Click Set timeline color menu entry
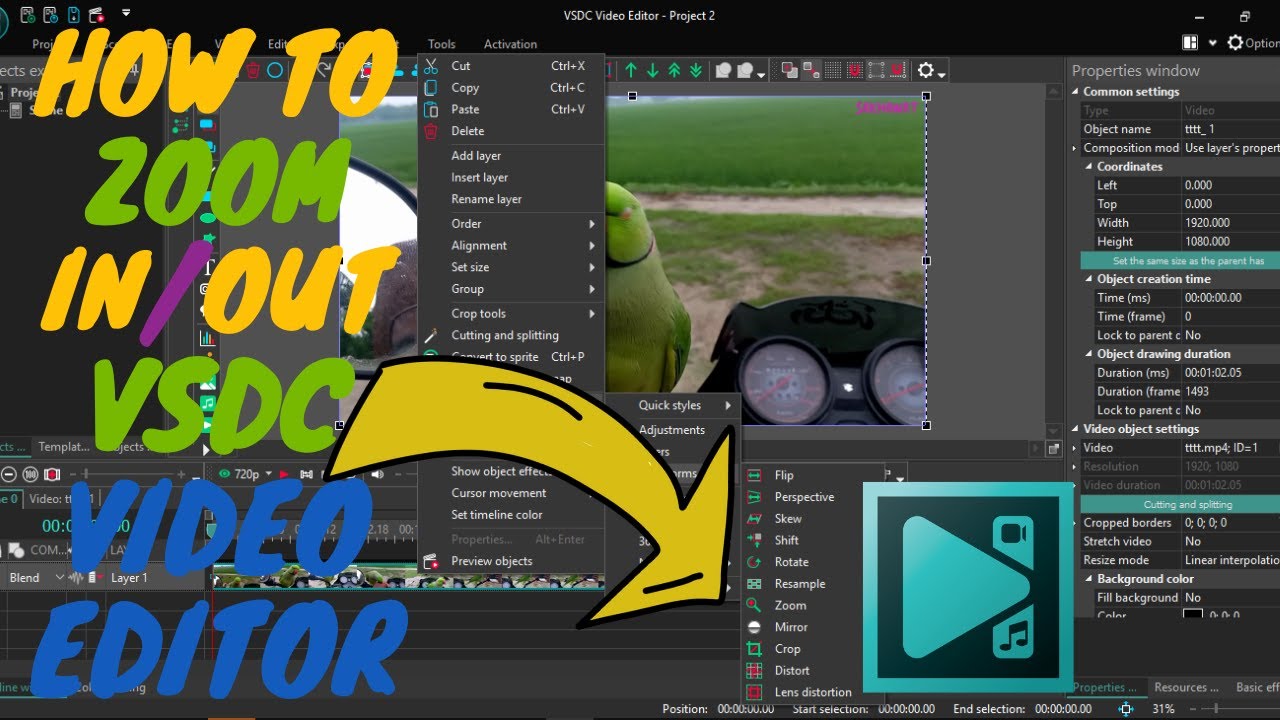The height and width of the screenshot is (720, 1280). pyautogui.click(x=497, y=515)
